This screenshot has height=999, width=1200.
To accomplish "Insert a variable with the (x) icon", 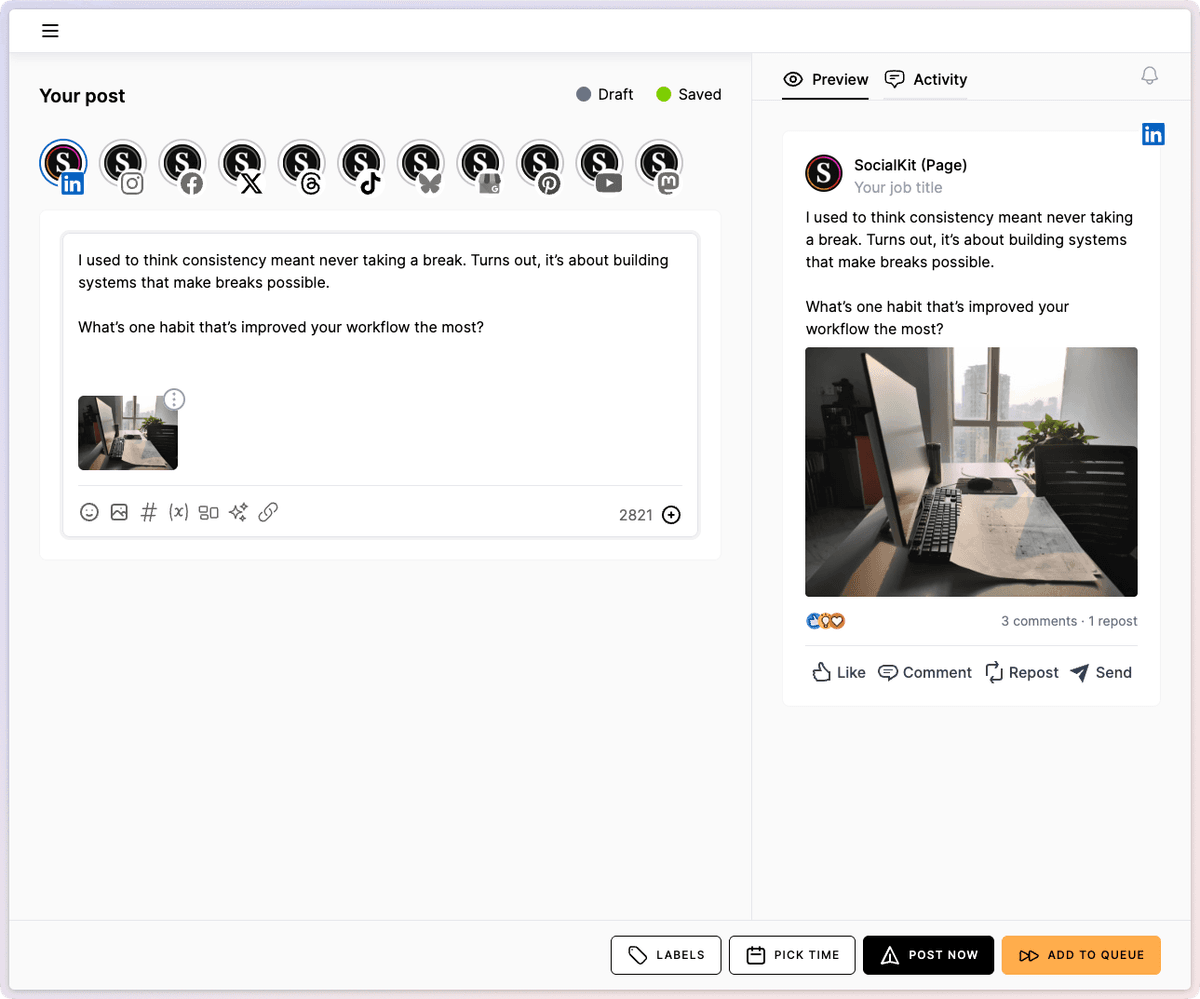I will tap(178, 513).
